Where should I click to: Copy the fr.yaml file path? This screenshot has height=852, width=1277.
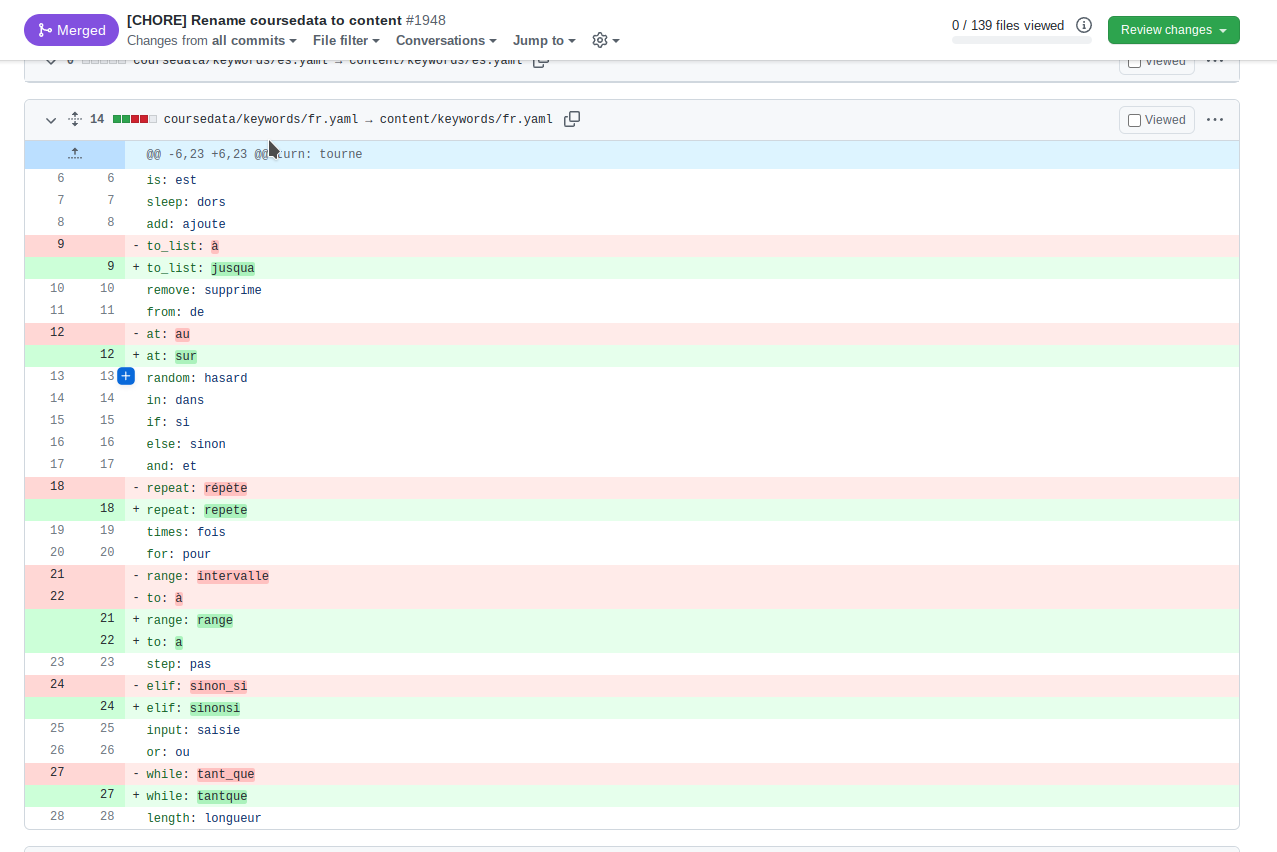click(572, 118)
